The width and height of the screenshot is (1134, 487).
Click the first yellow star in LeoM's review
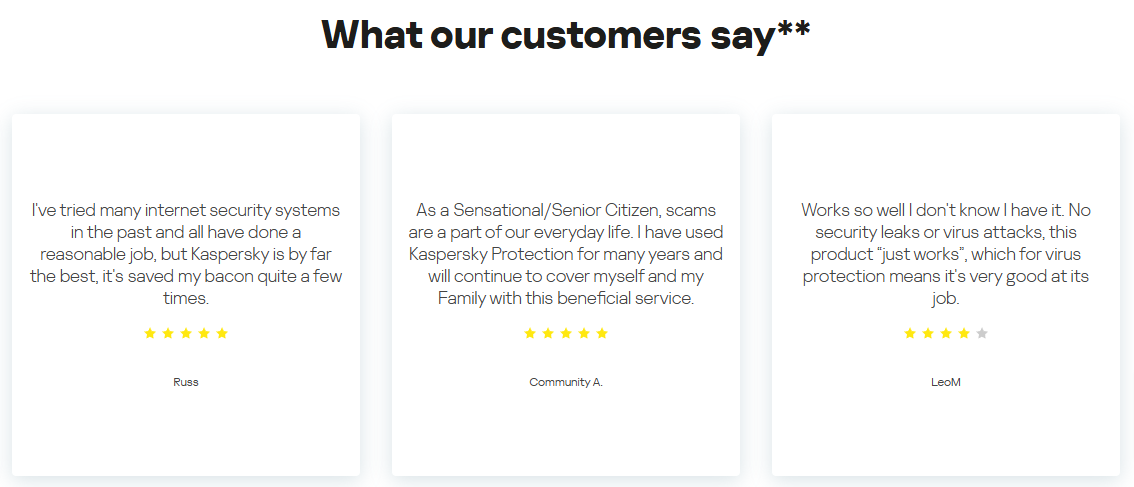point(910,333)
